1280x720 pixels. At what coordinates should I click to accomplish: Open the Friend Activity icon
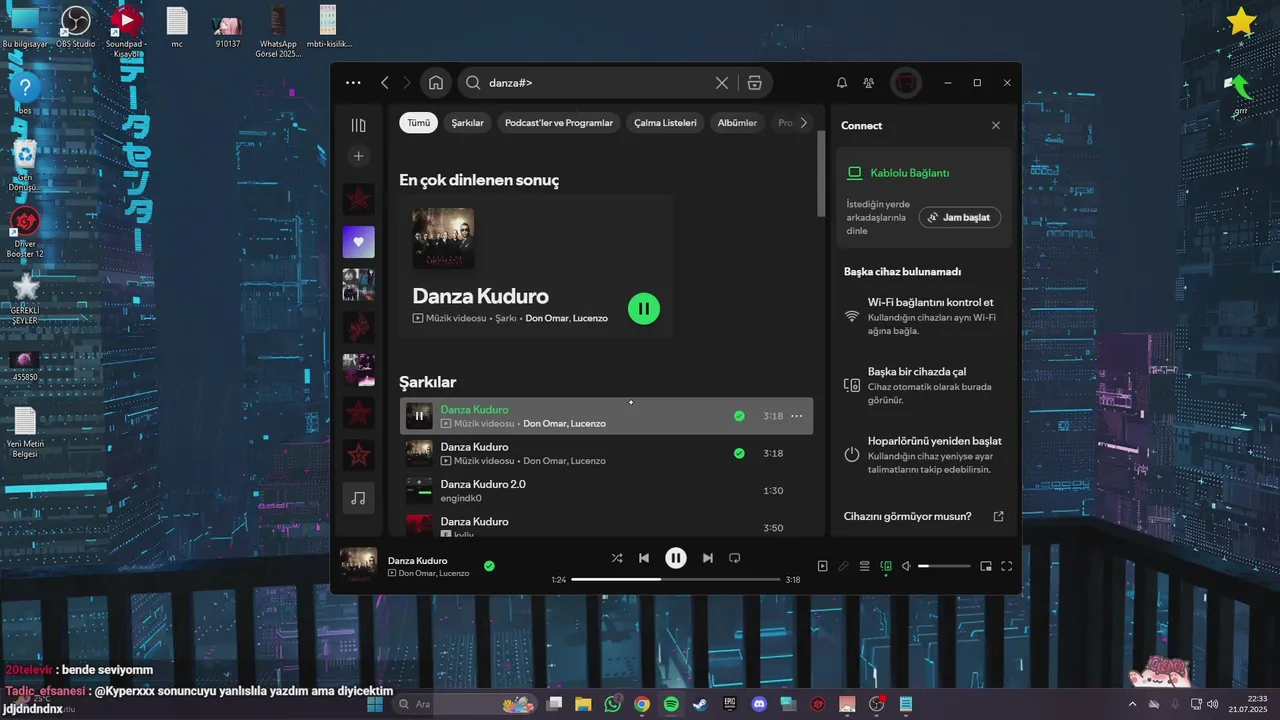pyautogui.click(x=869, y=83)
